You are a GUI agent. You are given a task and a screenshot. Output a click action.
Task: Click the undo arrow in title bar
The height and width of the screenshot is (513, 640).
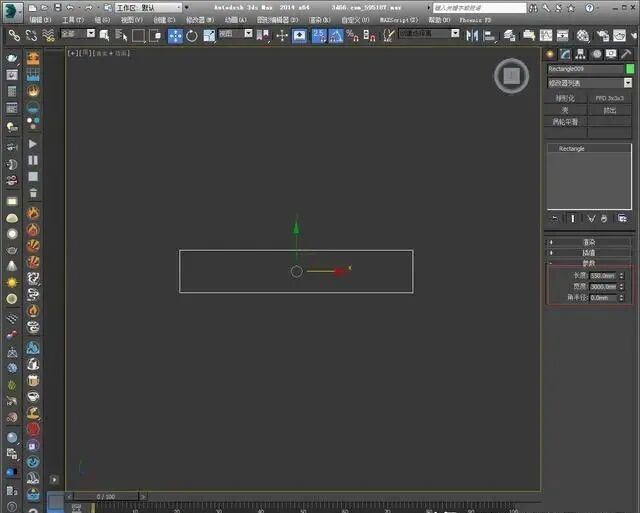(70, 7)
